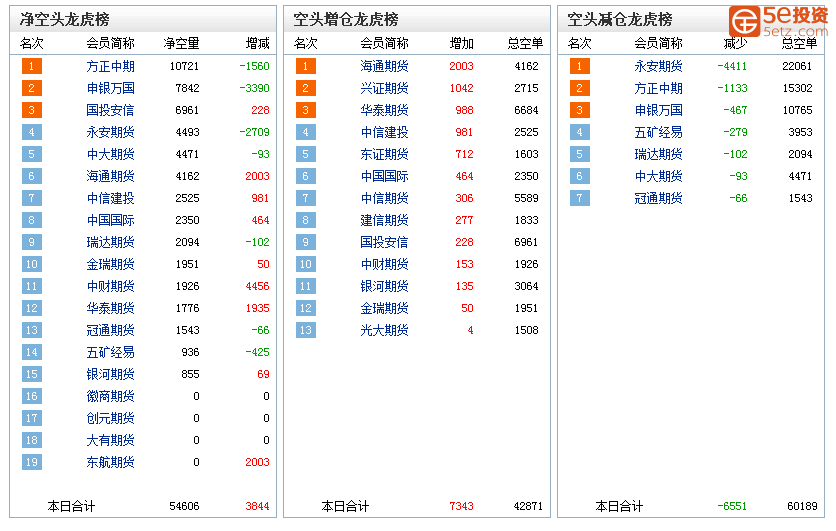Image resolution: width=836 pixels, height=531 pixels.
Task: Select the total short value 22061
Action: [798, 66]
